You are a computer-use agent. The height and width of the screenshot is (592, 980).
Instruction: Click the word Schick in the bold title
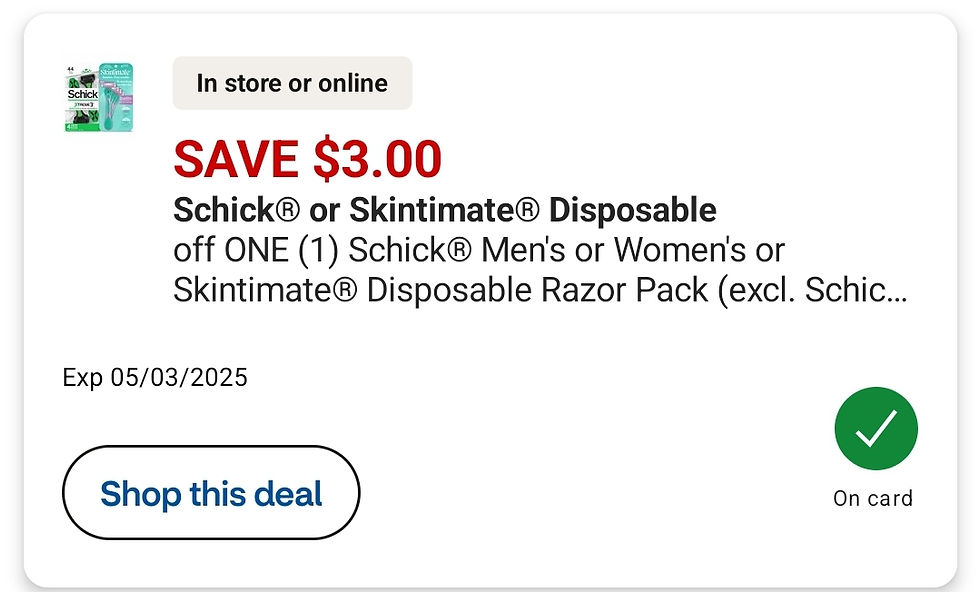pos(225,210)
